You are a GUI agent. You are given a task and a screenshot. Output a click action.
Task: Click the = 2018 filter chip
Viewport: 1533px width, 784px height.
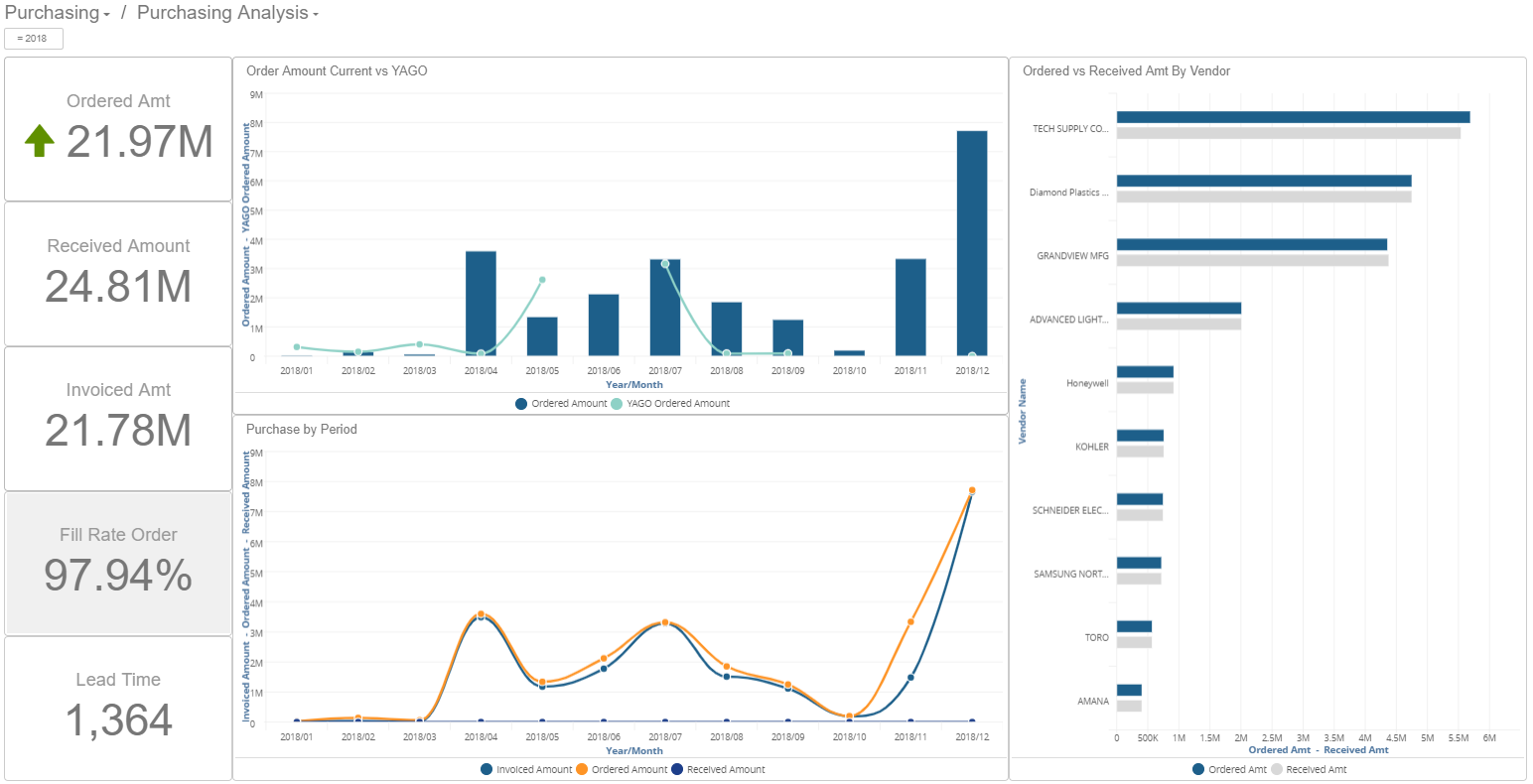click(34, 38)
